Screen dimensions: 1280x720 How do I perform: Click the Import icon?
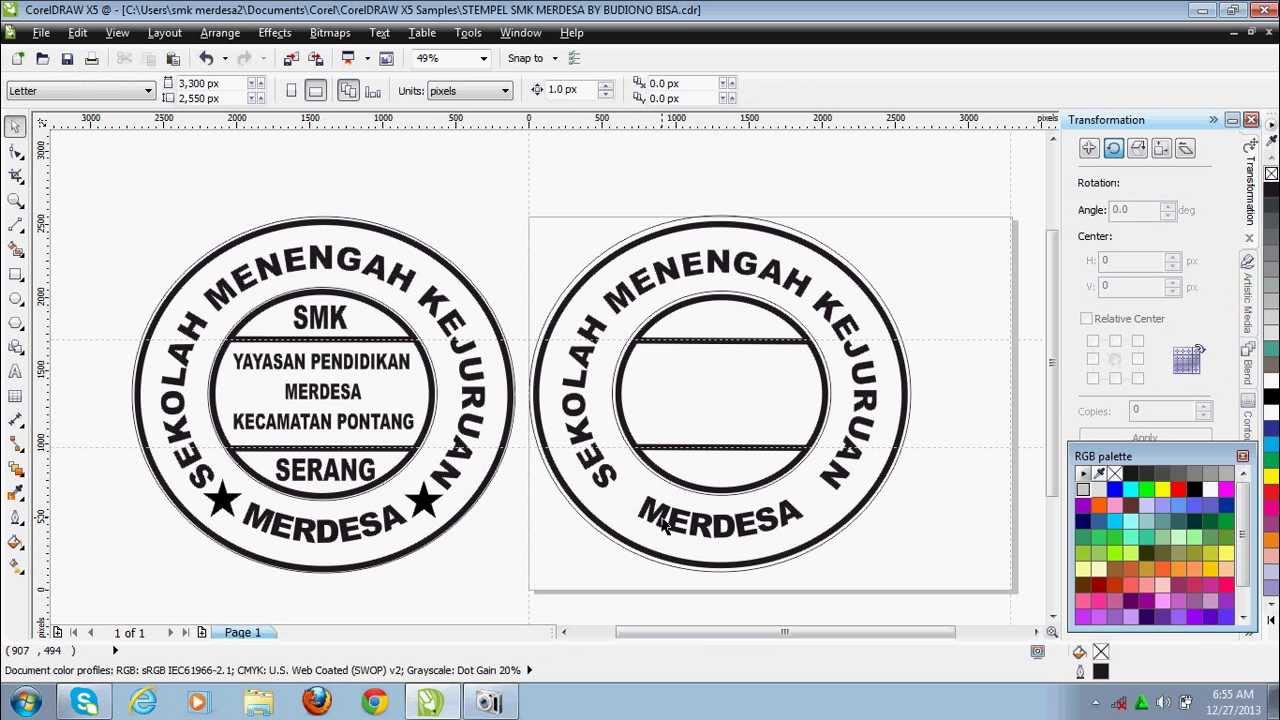click(291, 58)
